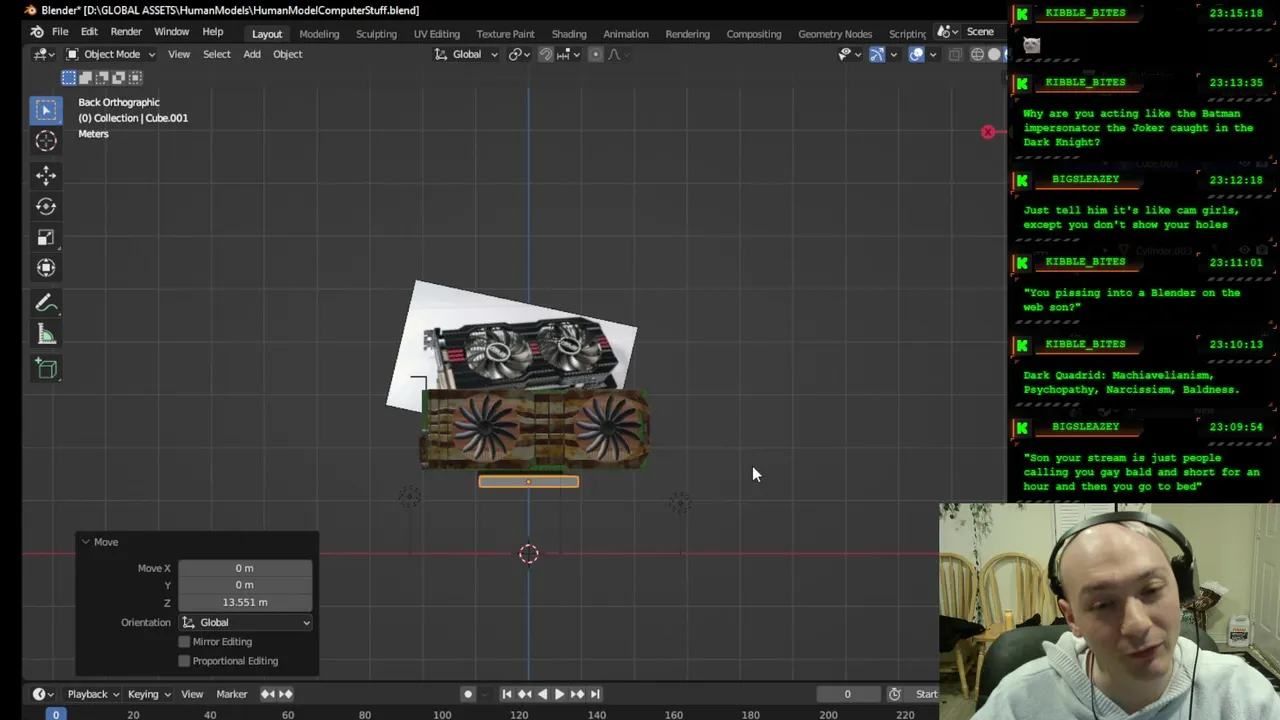Screen dimensions: 1280x720
Task: Select the Rotate tool
Action: (46, 206)
